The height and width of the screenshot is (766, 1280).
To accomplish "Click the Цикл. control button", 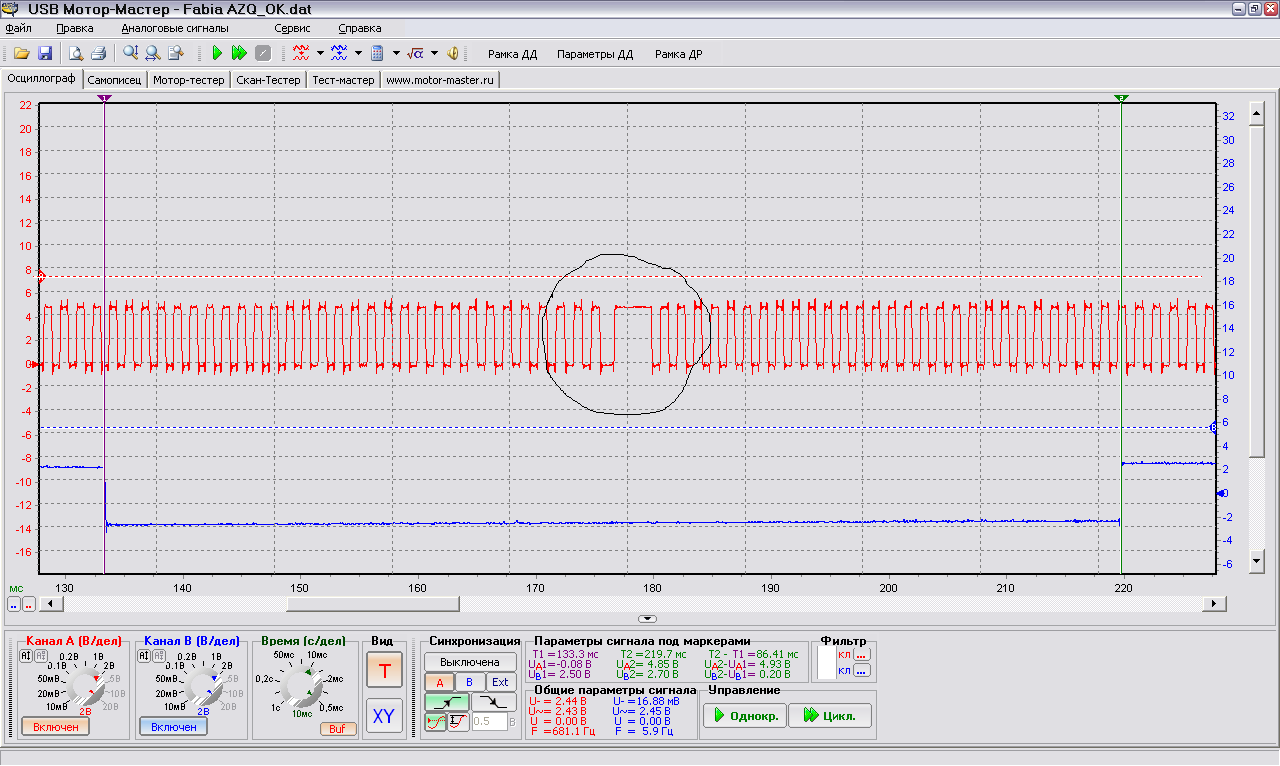I will tap(829, 716).
